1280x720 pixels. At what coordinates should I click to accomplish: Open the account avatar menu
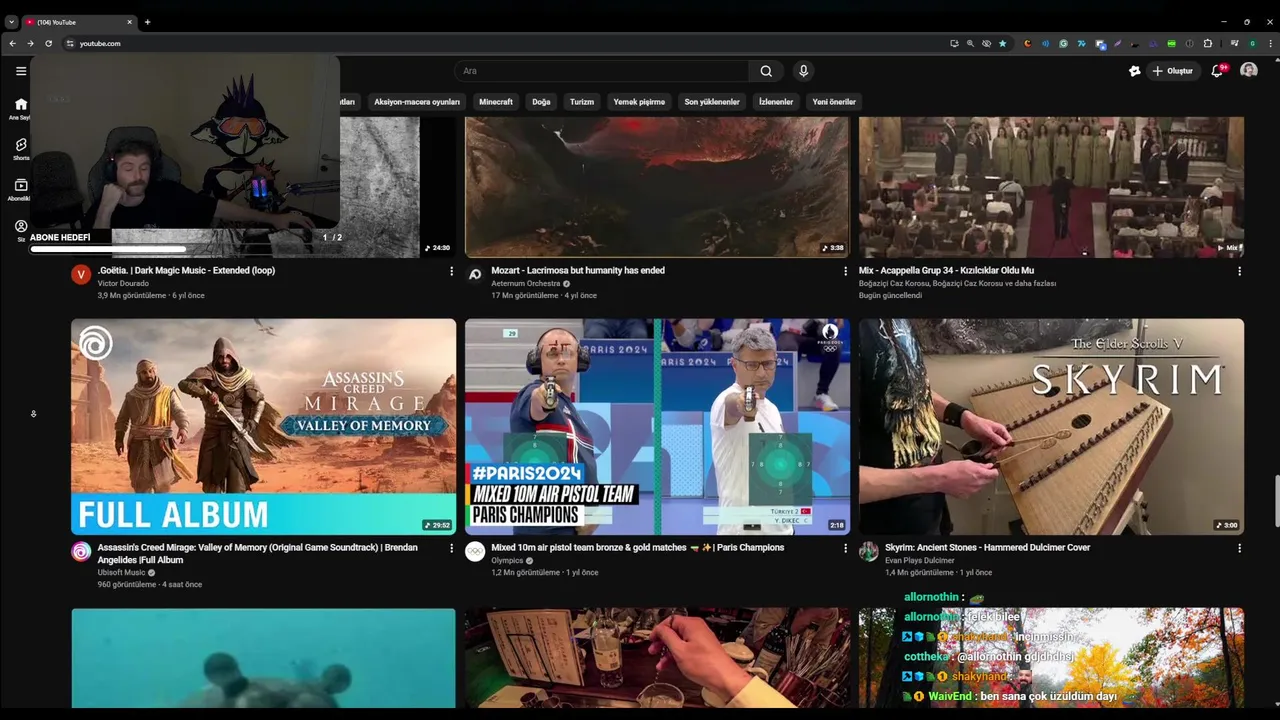pyautogui.click(x=1249, y=71)
